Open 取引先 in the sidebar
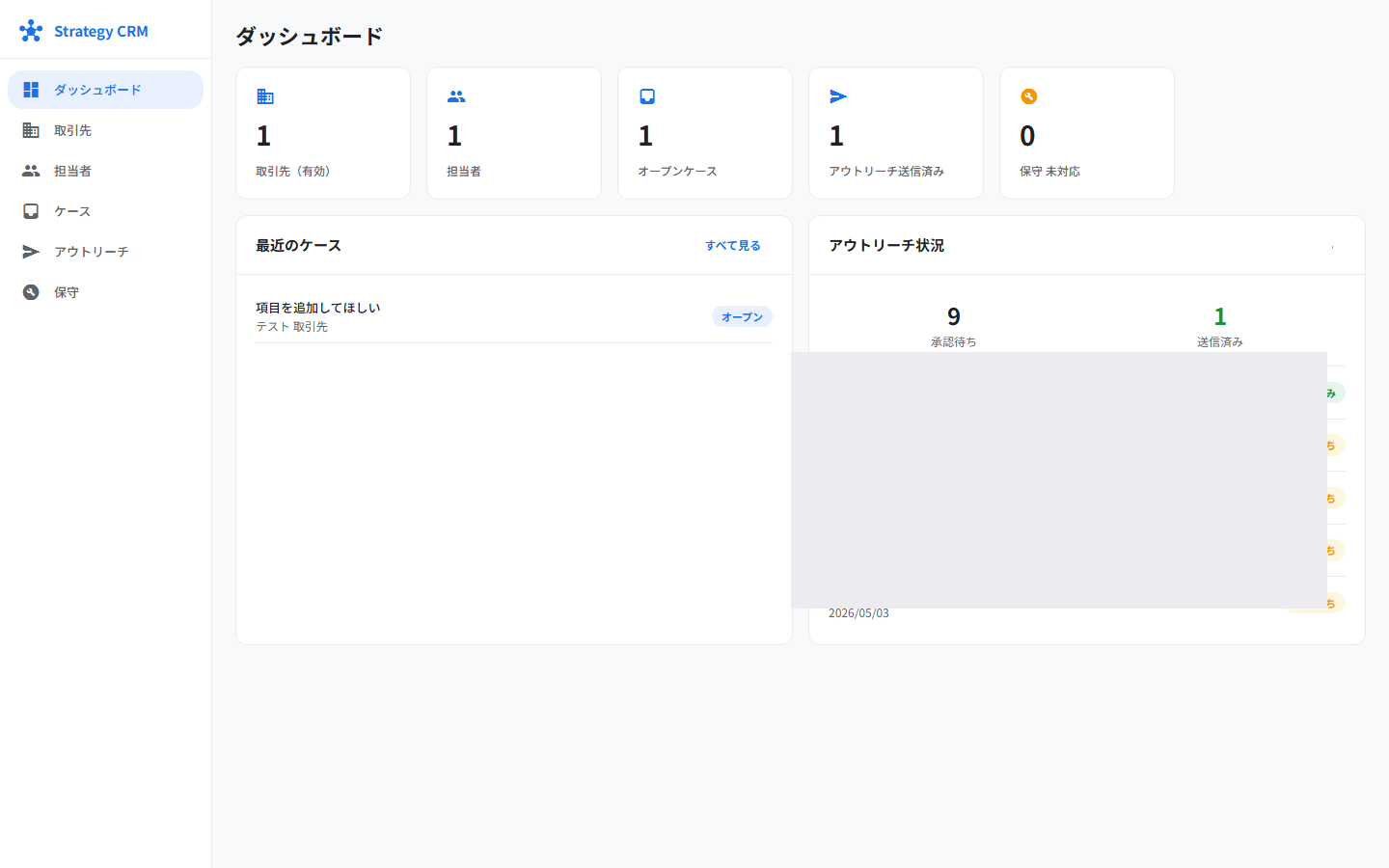 (106, 130)
